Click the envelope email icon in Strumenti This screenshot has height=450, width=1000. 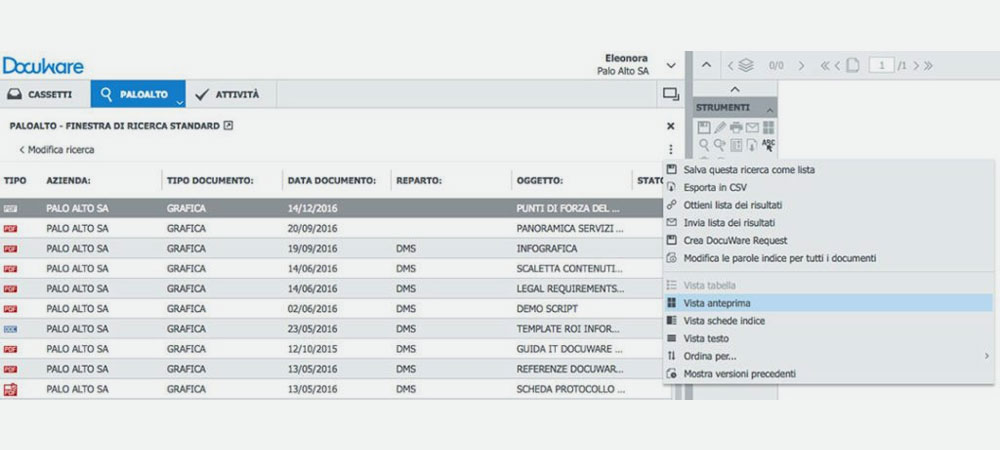[x=753, y=127]
